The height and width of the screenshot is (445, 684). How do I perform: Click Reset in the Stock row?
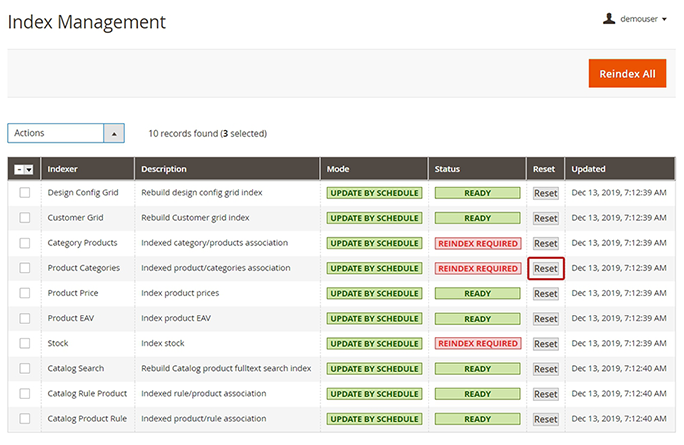click(545, 344)
